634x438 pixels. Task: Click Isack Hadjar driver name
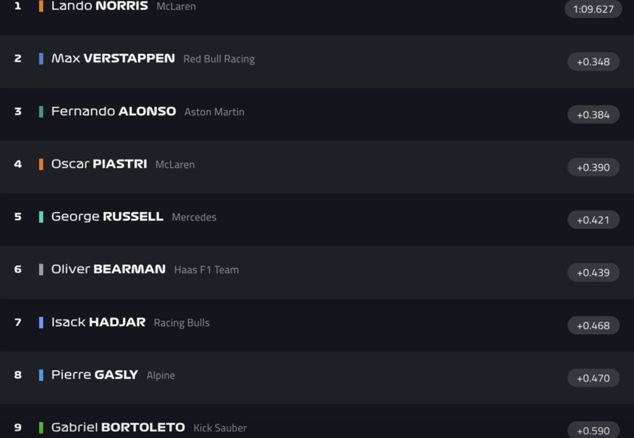98,322
